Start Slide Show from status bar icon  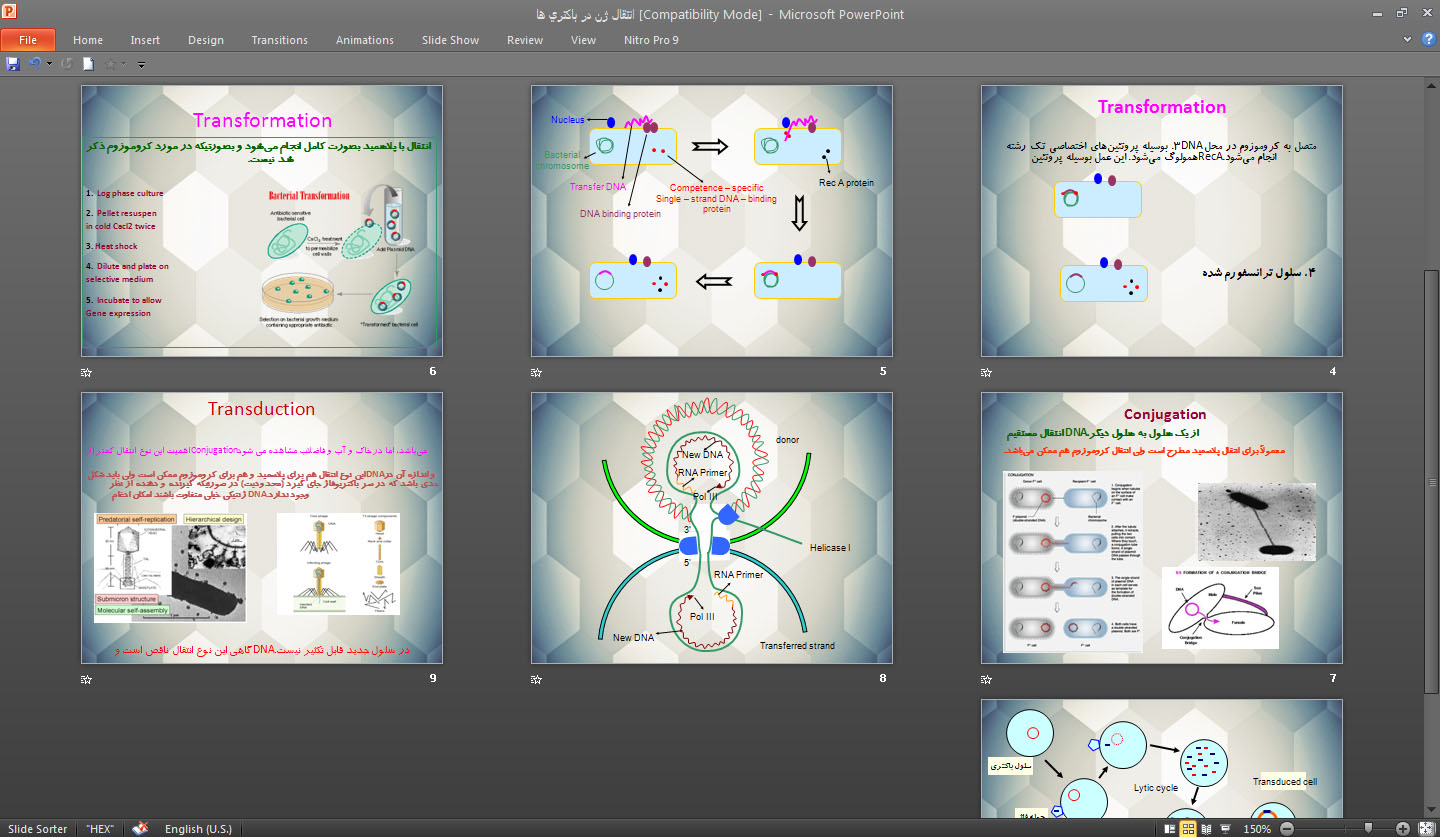[x=1227, y=829]
